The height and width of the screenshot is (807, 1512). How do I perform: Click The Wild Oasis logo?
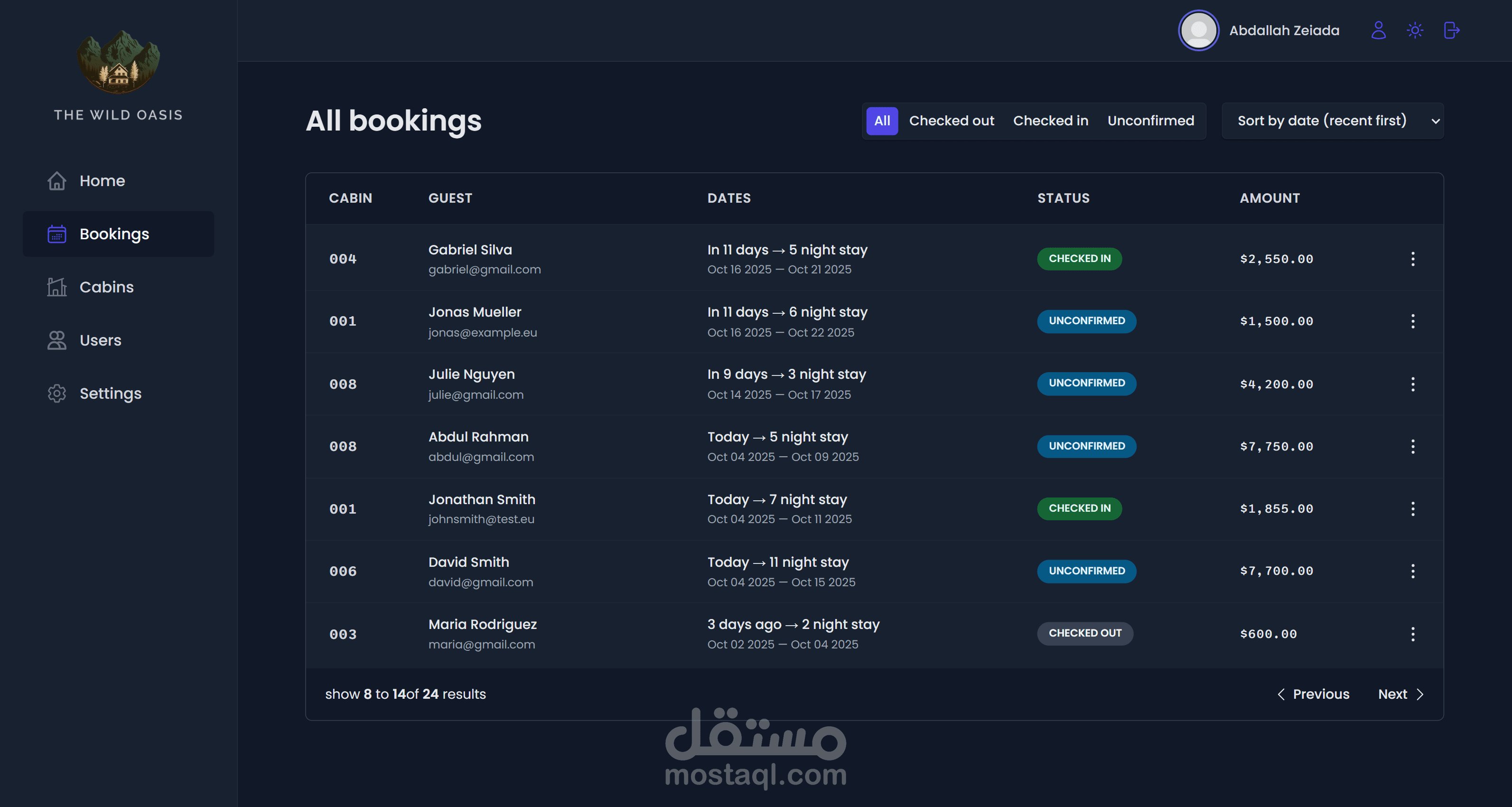pos(118,62)
